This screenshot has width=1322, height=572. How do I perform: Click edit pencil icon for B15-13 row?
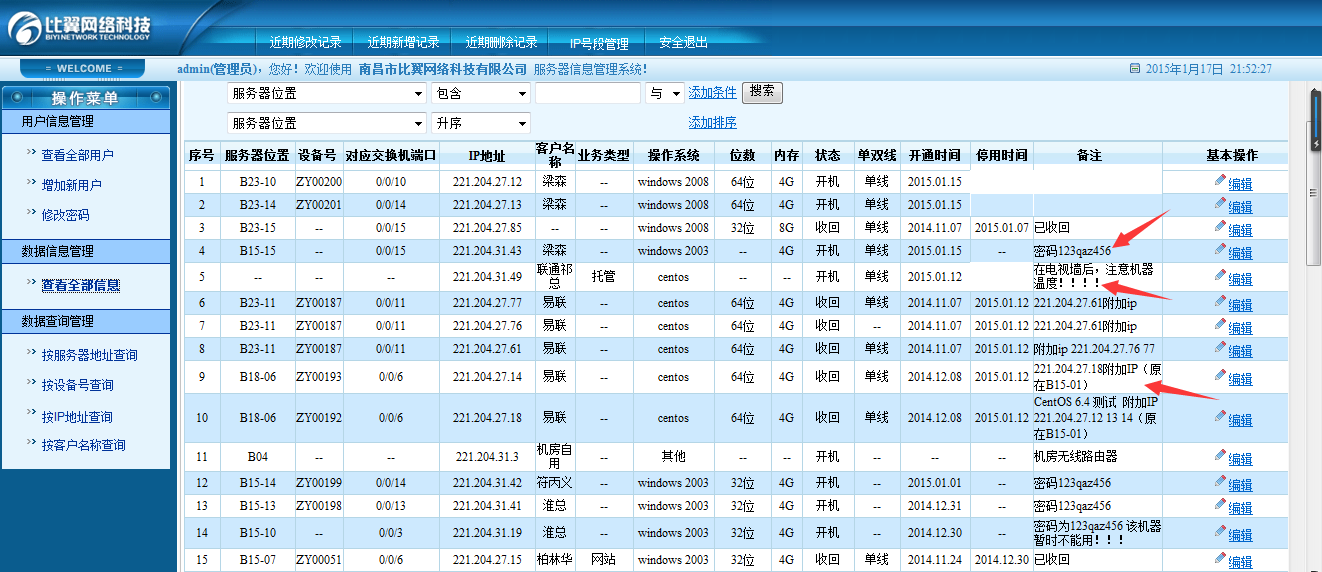click(1220, 504)
